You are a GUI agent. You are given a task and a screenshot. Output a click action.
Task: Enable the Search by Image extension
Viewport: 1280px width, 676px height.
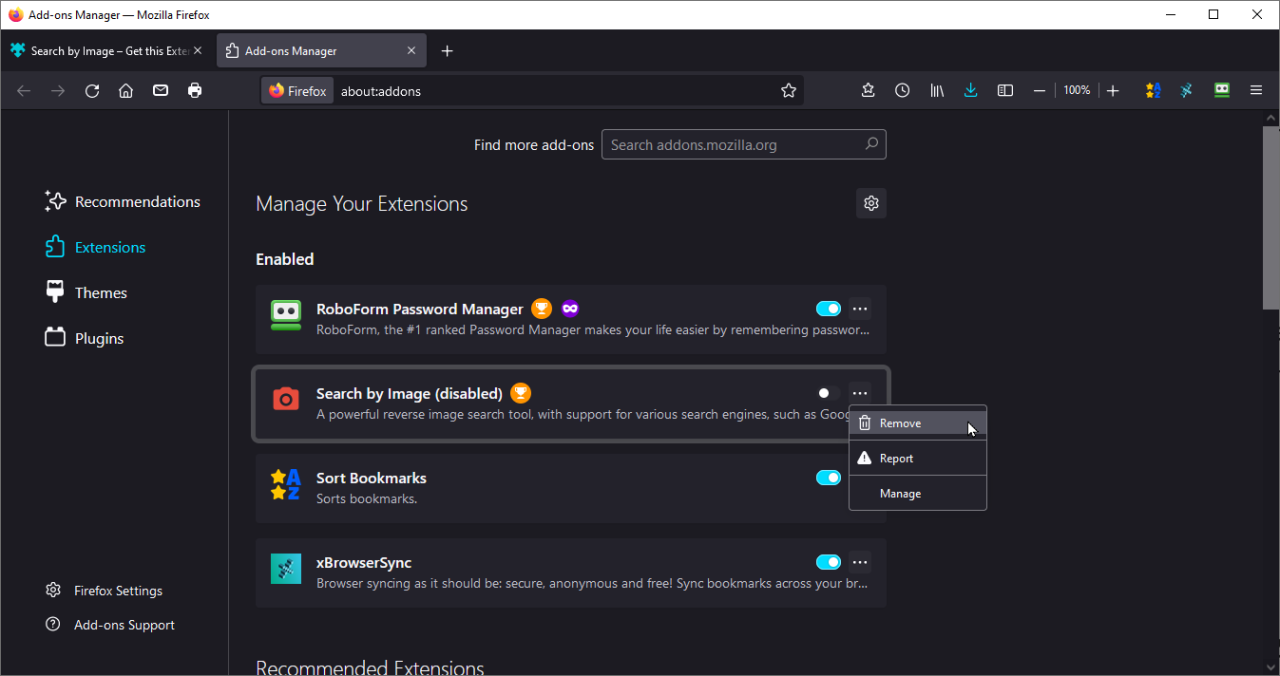pos(823,393)
